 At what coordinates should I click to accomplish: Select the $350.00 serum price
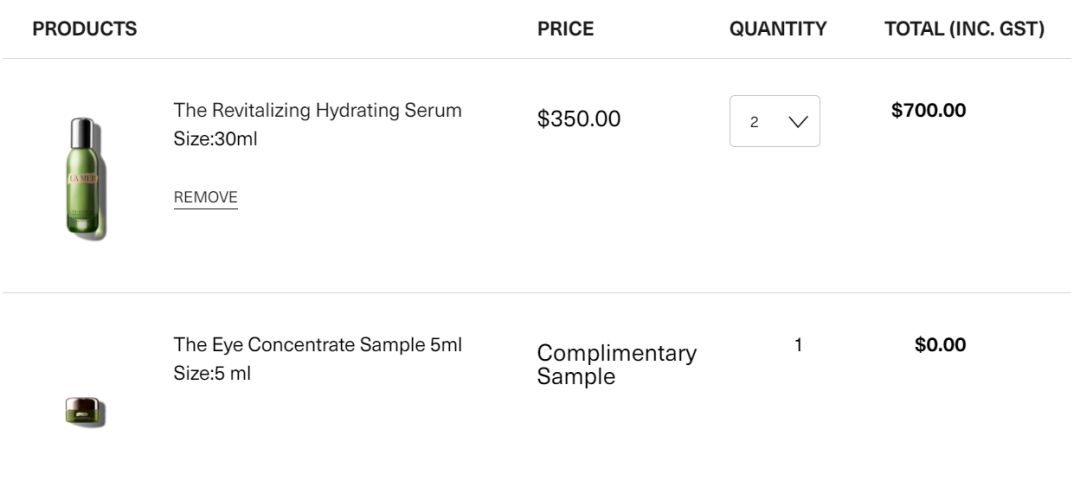point(579,119)
